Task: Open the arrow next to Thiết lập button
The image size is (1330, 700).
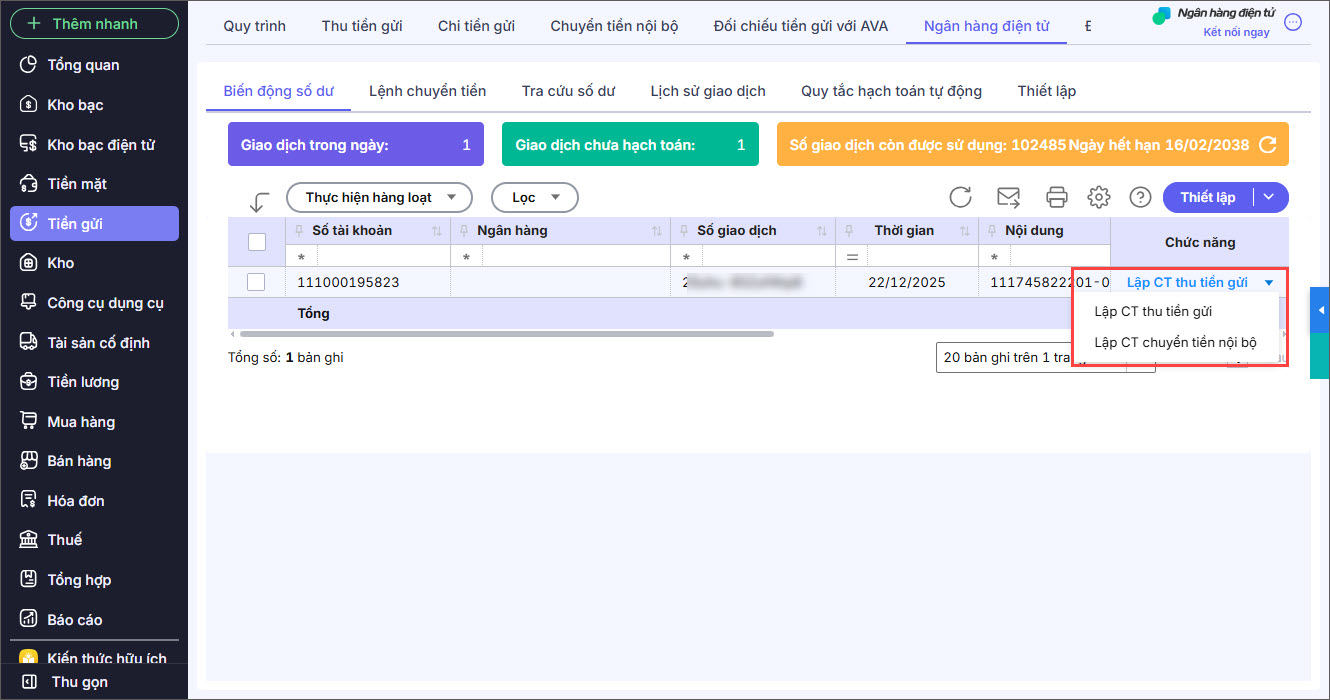Action: tap(1269, 197)
